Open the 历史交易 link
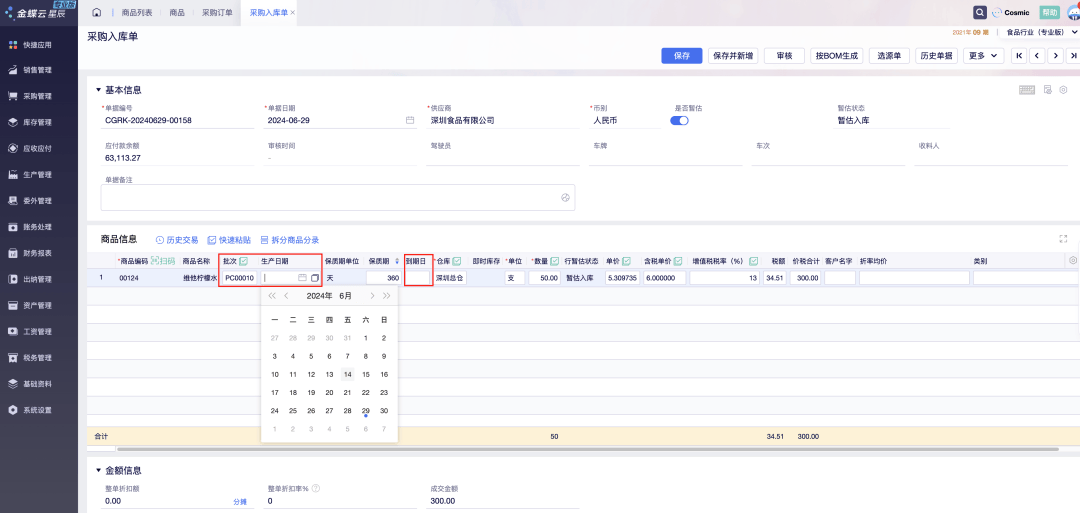 pos(177,240)
